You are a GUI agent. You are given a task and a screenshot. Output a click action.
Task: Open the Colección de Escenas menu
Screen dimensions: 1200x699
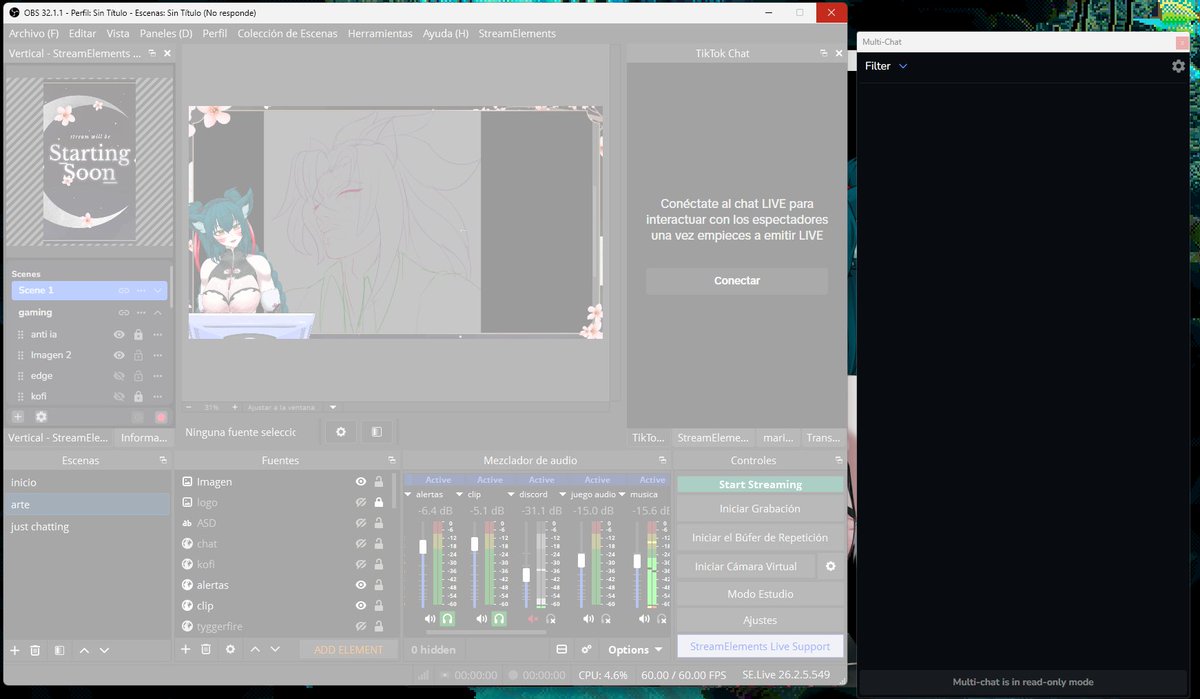click(x=287, y=33)
